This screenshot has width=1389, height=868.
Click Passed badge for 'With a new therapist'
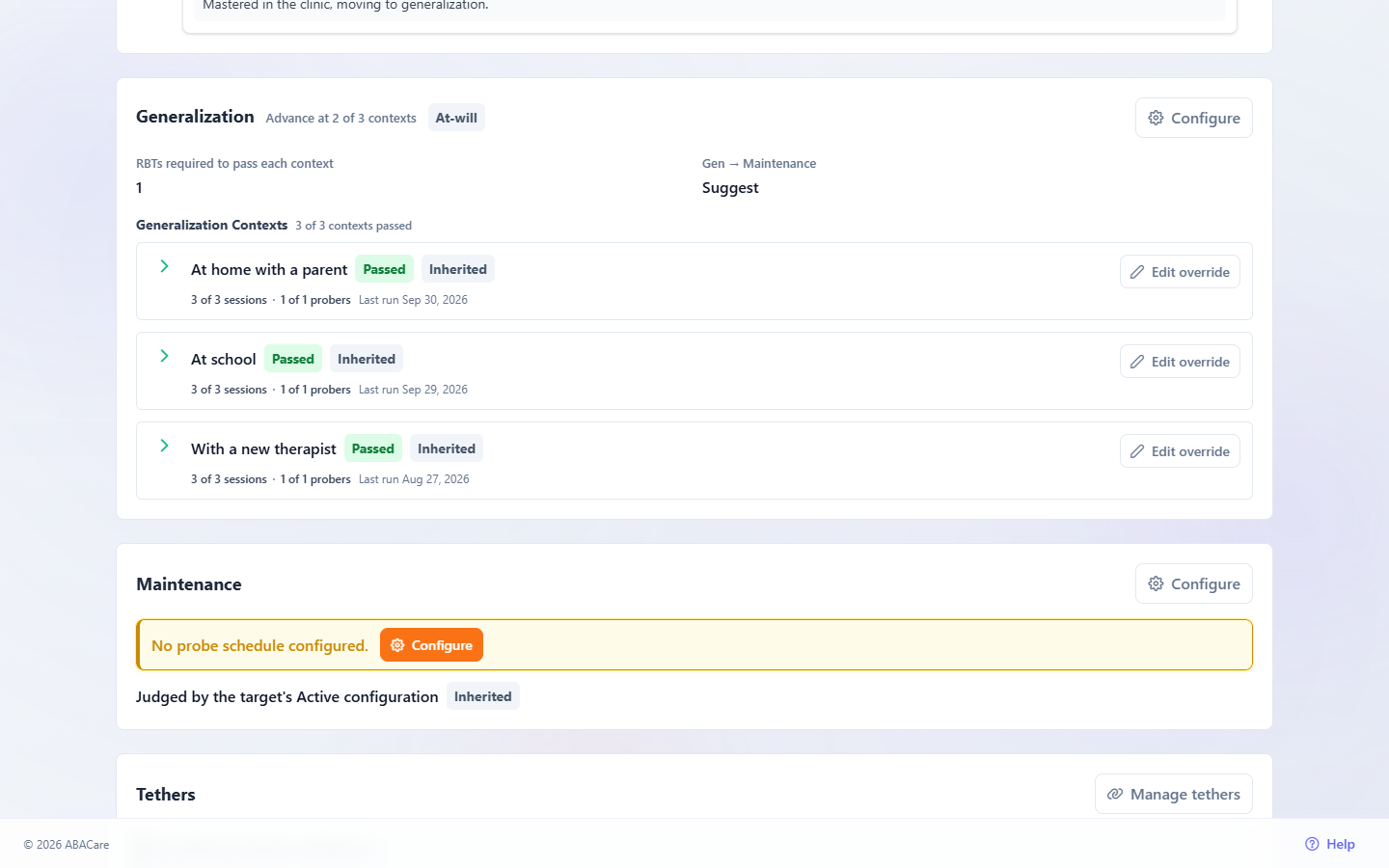(x=373, y=448)
